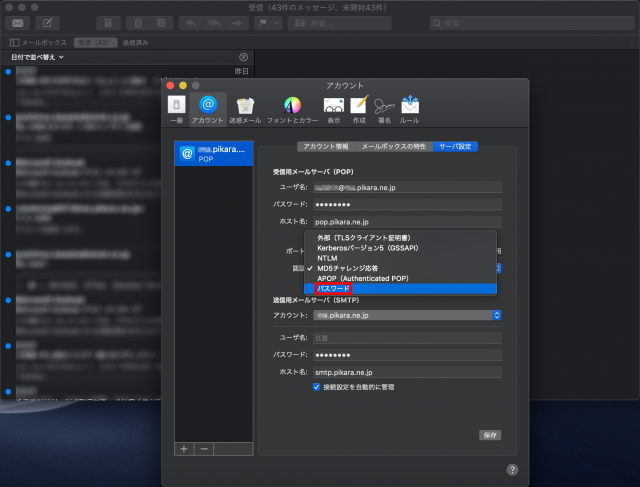Open フォントとカラー fonts and colors pane
This screenshot has height=487, width=640.
[x=292, y=108]
